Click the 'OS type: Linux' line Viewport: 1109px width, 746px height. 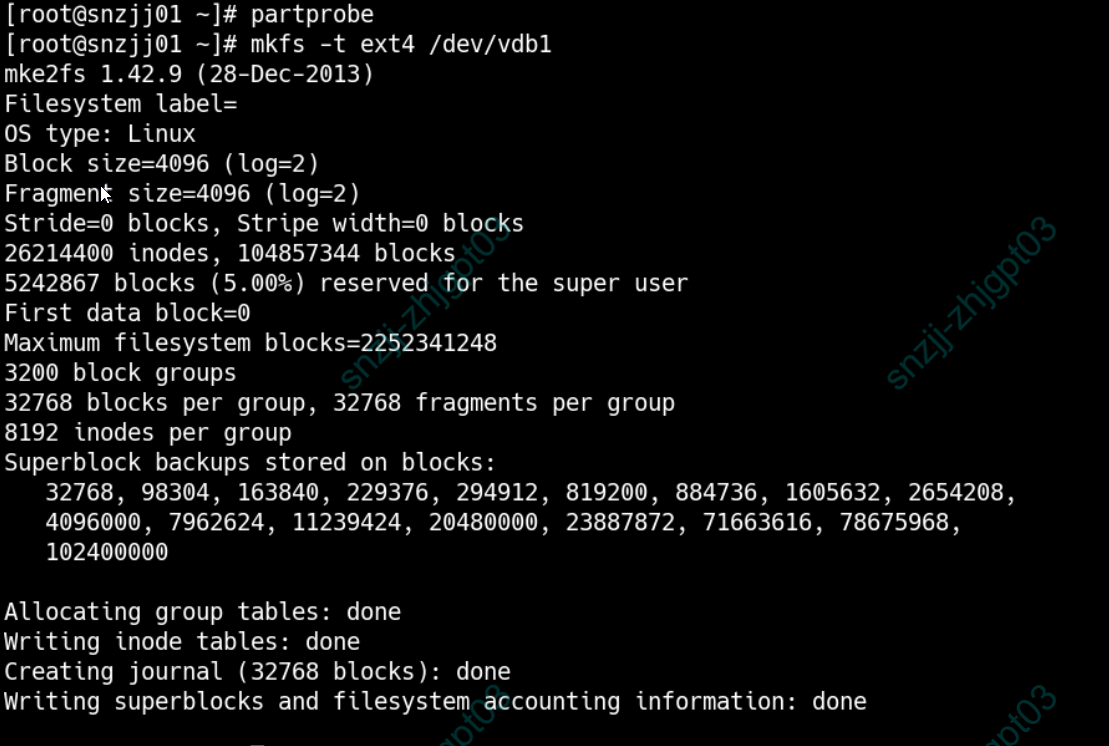(100, 134)
